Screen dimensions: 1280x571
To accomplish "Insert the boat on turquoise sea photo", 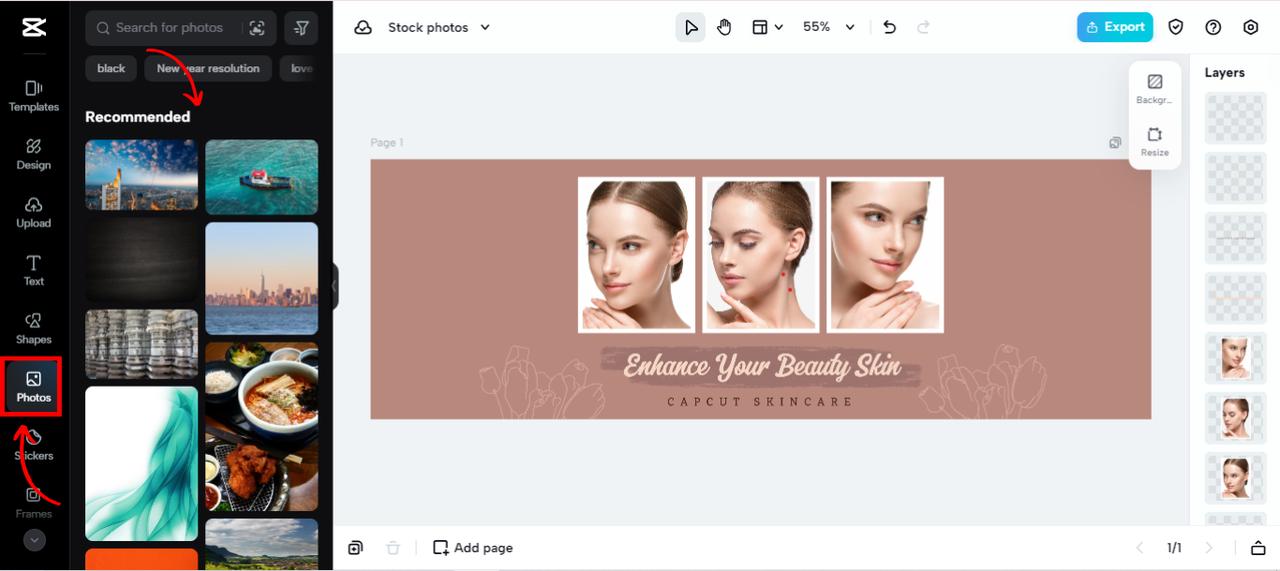I will (x=262, y=177).
